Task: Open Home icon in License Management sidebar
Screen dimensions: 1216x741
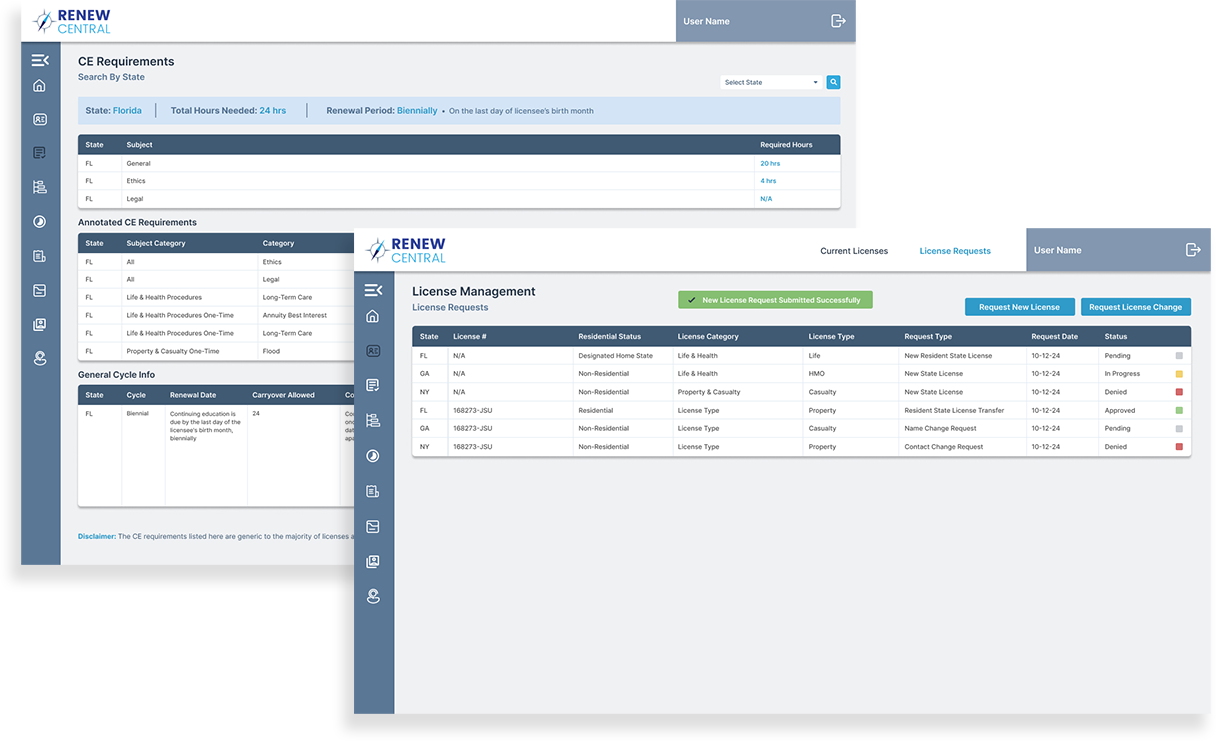Action: point(373,317)
